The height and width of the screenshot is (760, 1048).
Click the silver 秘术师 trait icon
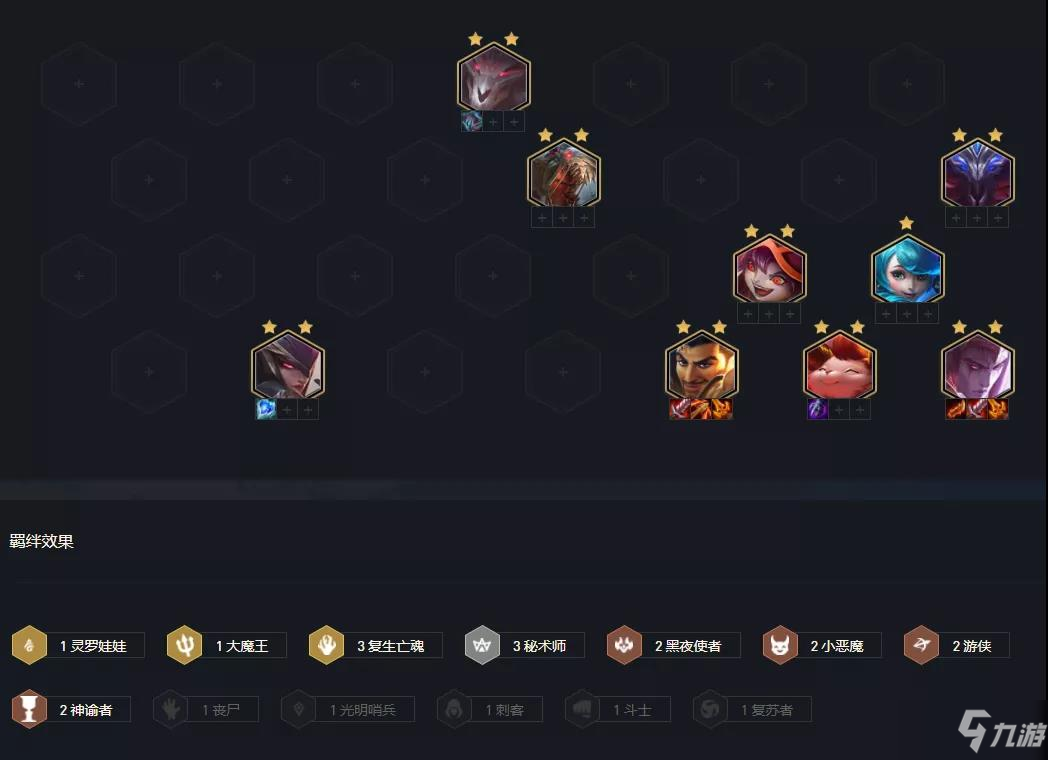pyautogui.click(x=482, y=645)
